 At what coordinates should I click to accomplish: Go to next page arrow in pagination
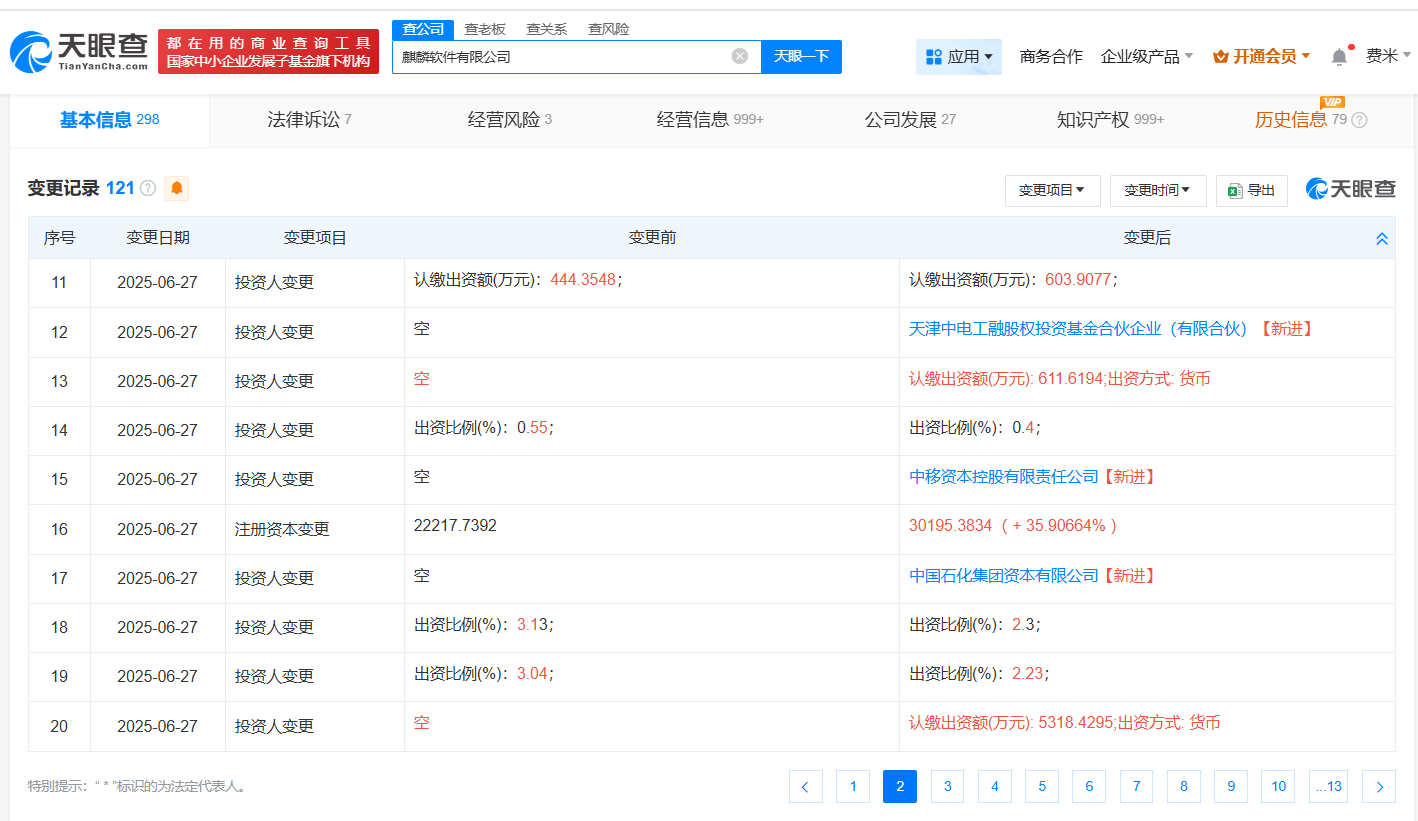click(1379, 787)
